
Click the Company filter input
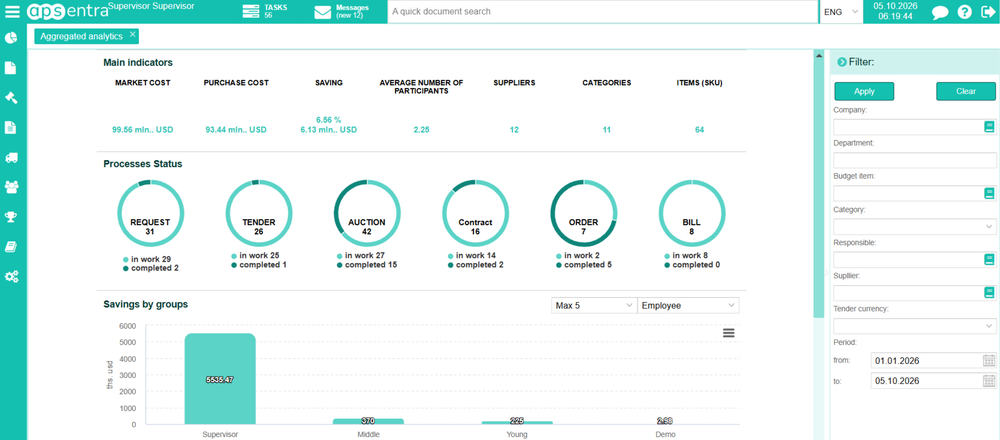click(x=908, y=127)
